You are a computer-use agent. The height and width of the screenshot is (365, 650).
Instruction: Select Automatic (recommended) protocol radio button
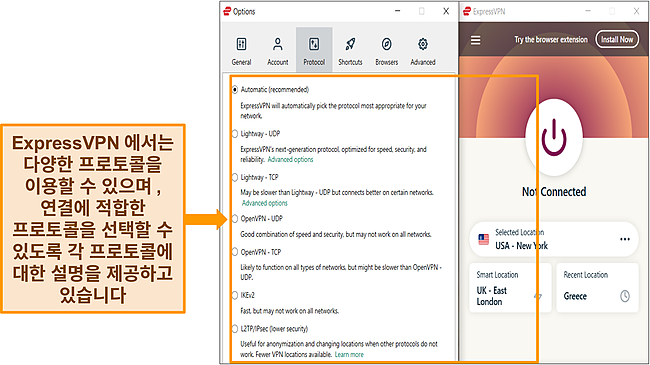coord(235,90)
